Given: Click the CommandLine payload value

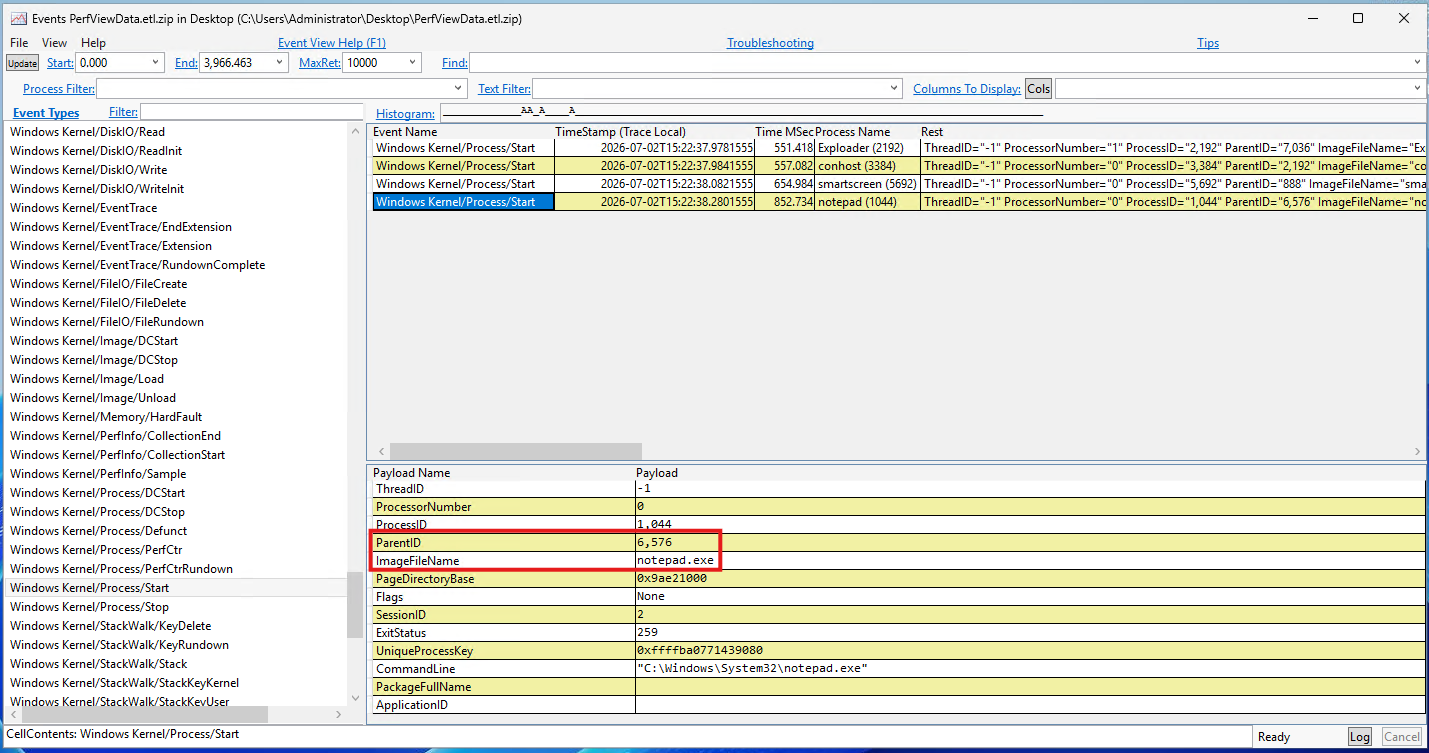Looking at the screenshot, I should tap(752, 668).
